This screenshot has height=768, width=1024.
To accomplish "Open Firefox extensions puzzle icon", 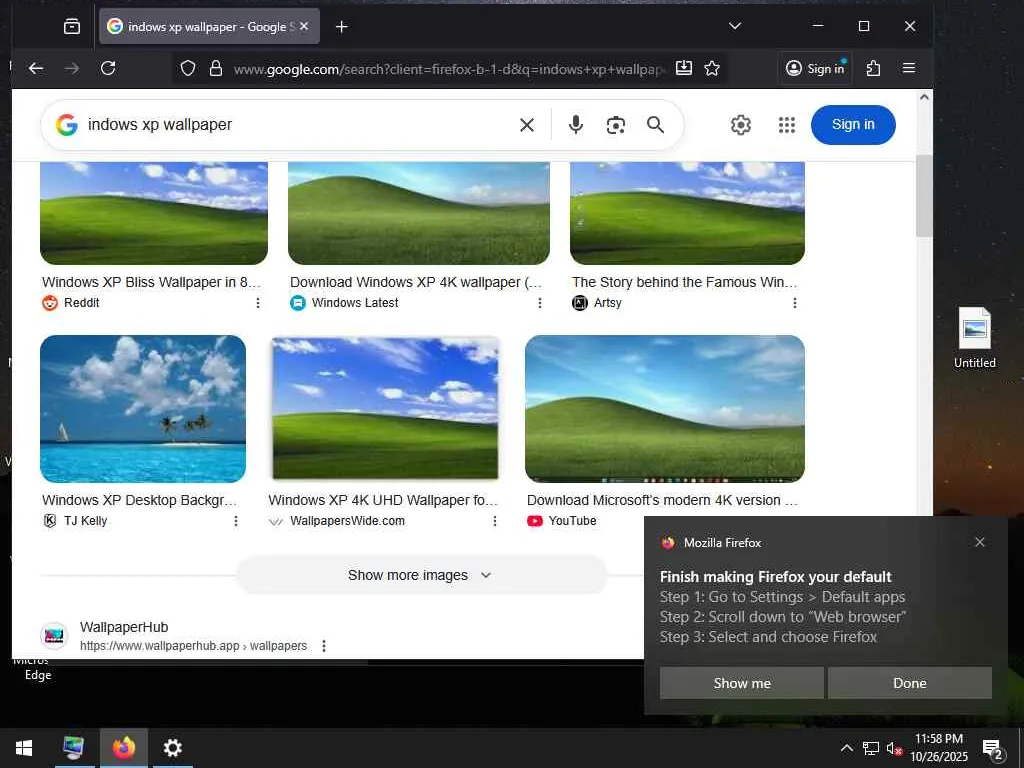I will tap(873, 68).
